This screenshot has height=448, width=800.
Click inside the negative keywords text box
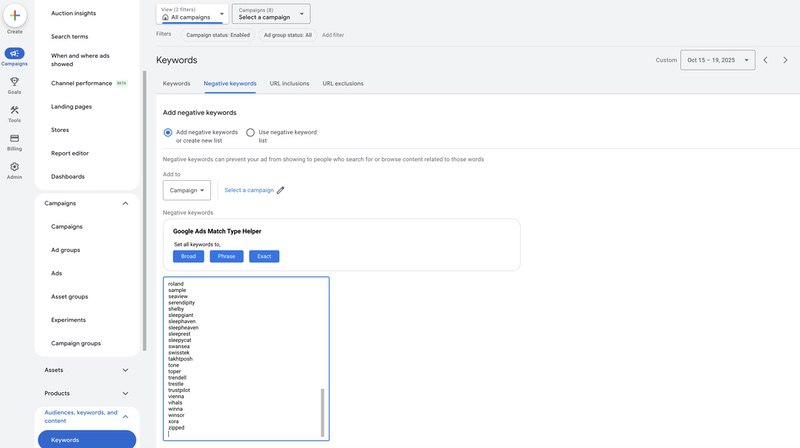click(246, 359)
